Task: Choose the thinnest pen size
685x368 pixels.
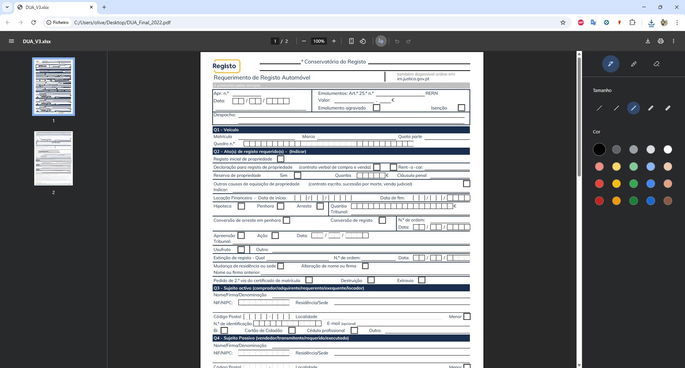Action: [599, 108]
